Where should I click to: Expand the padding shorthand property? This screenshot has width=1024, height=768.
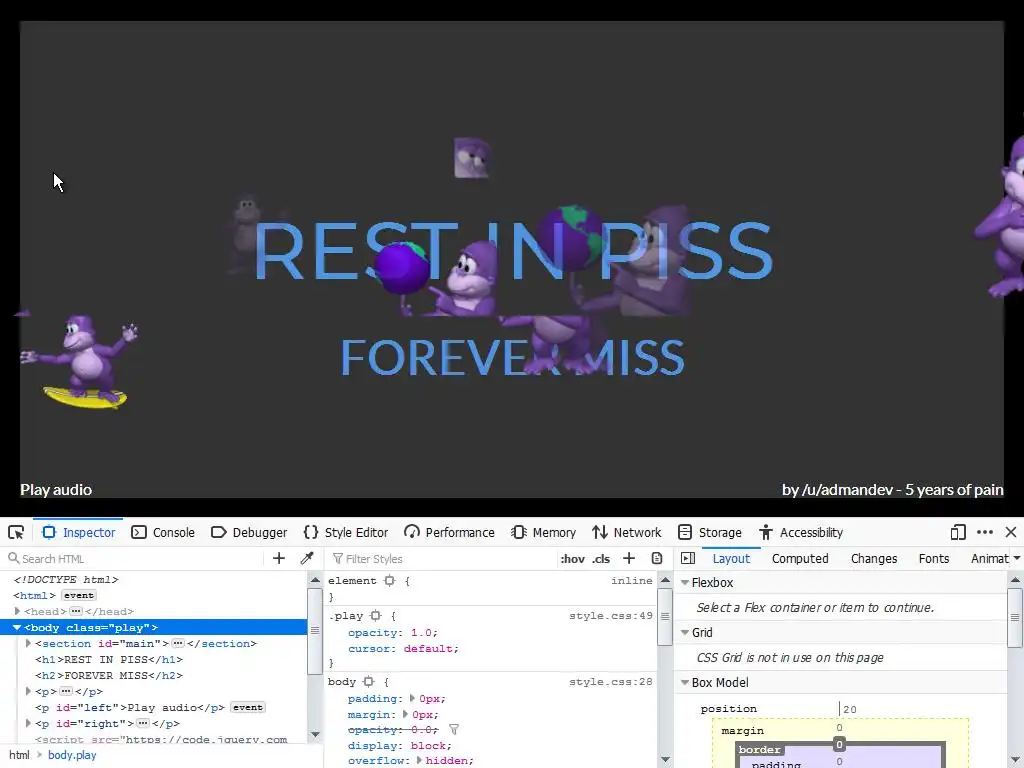click(x=412, y=699)
